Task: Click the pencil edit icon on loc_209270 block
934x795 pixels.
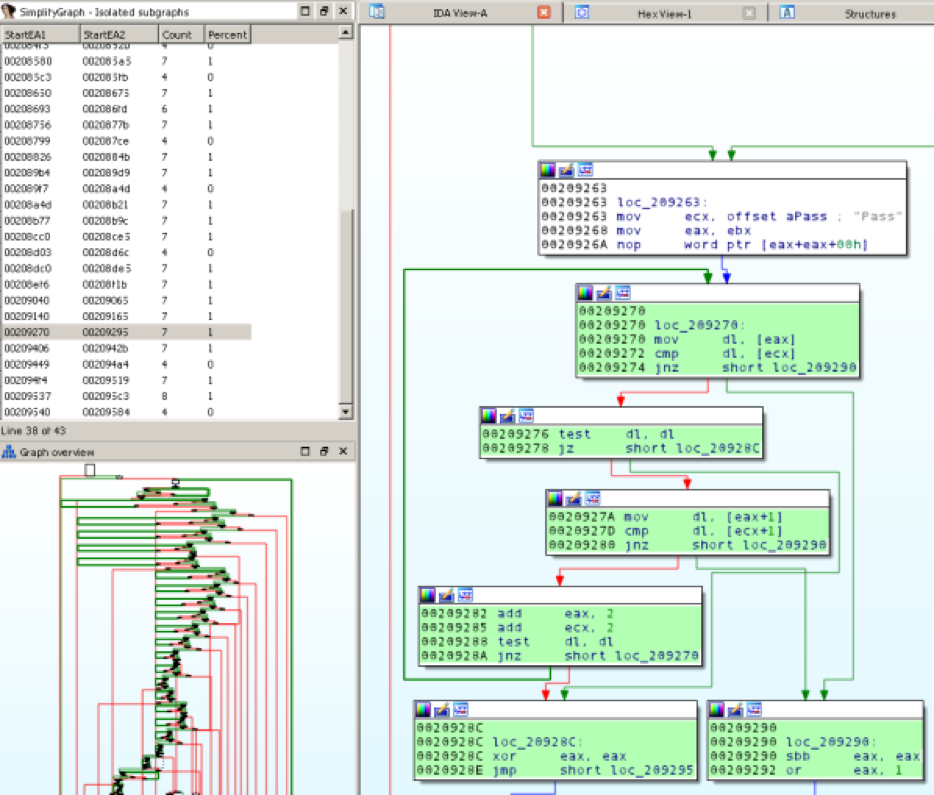Action: (603, 292)
